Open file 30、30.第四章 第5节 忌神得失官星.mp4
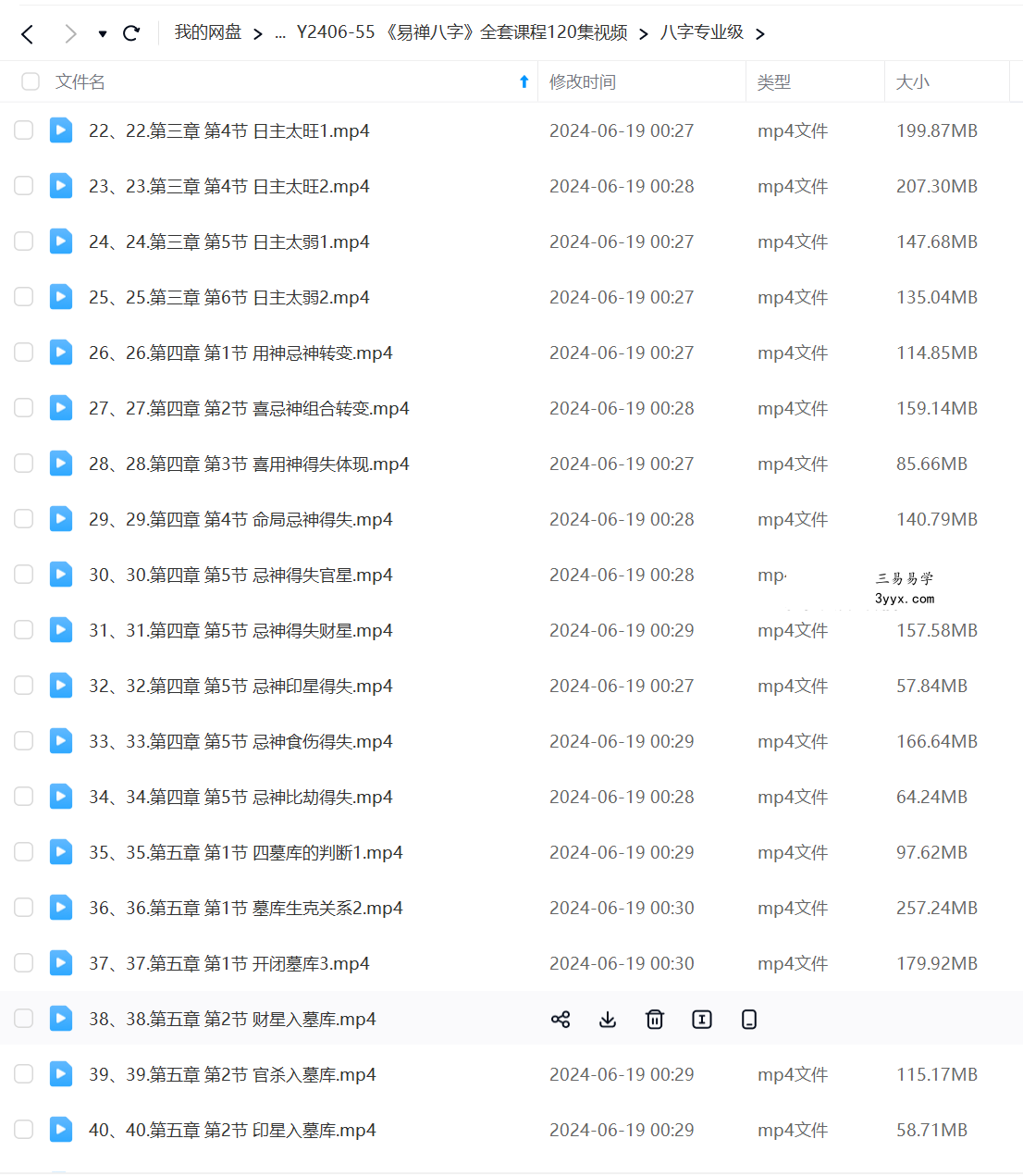Viewport: 1023px width, 1176px height. click(240, 576)
